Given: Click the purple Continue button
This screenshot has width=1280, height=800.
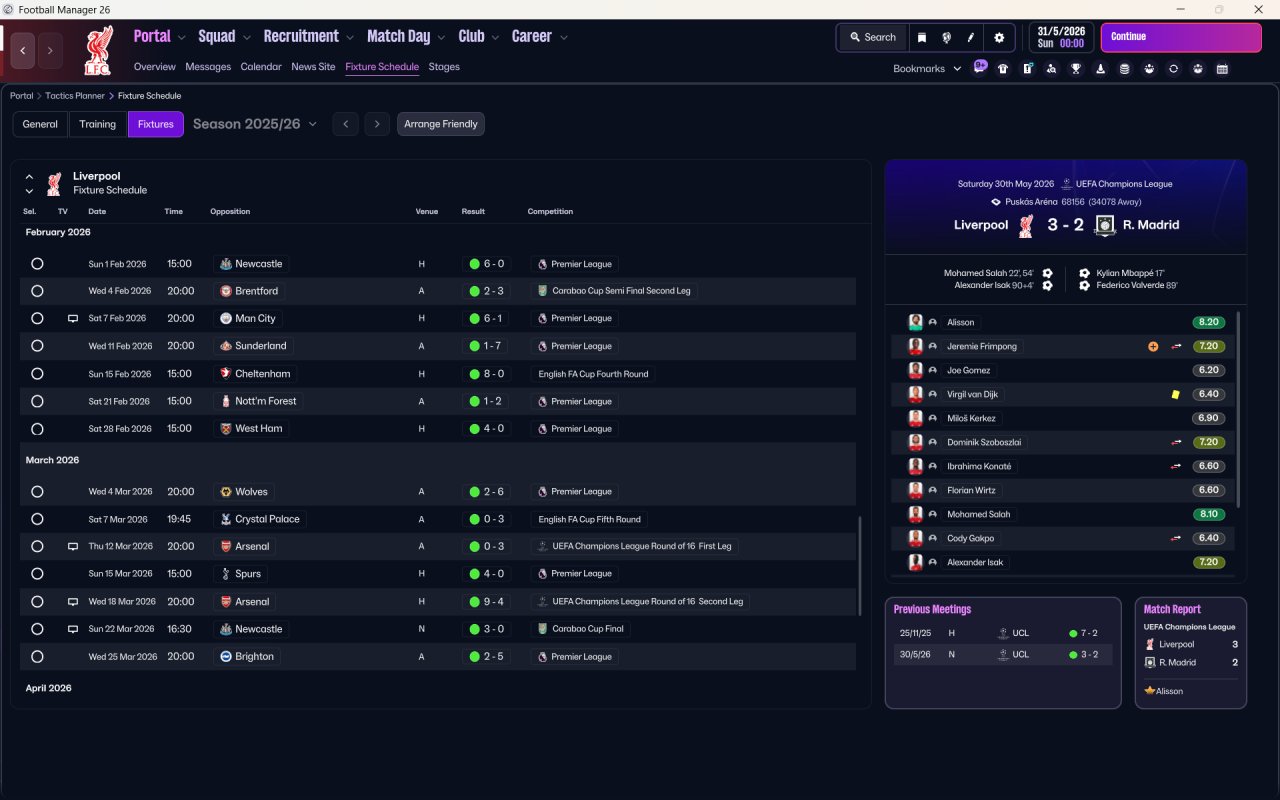Looking at the screenshot, I should tap(1181, 37).
